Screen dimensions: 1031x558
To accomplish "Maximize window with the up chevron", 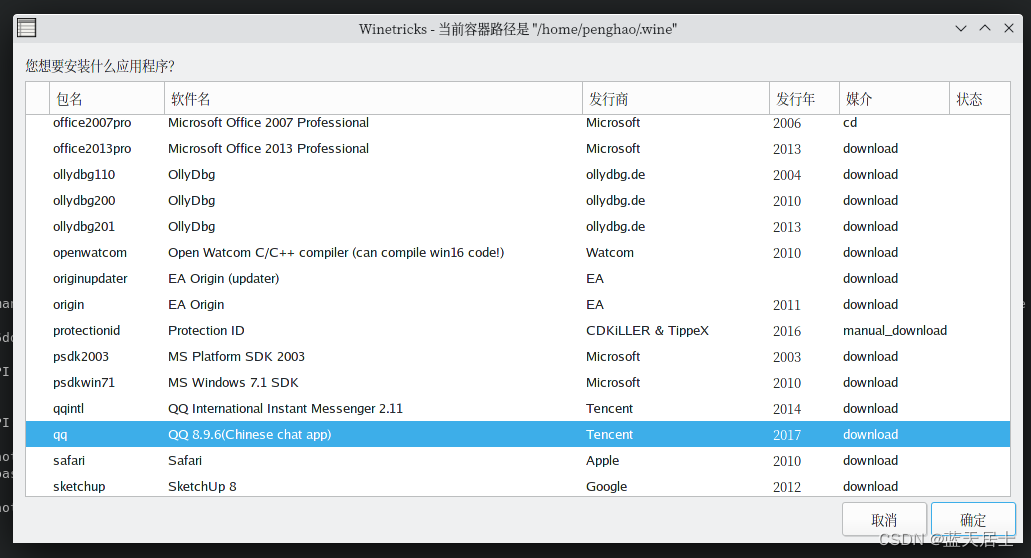I will 985,28.
